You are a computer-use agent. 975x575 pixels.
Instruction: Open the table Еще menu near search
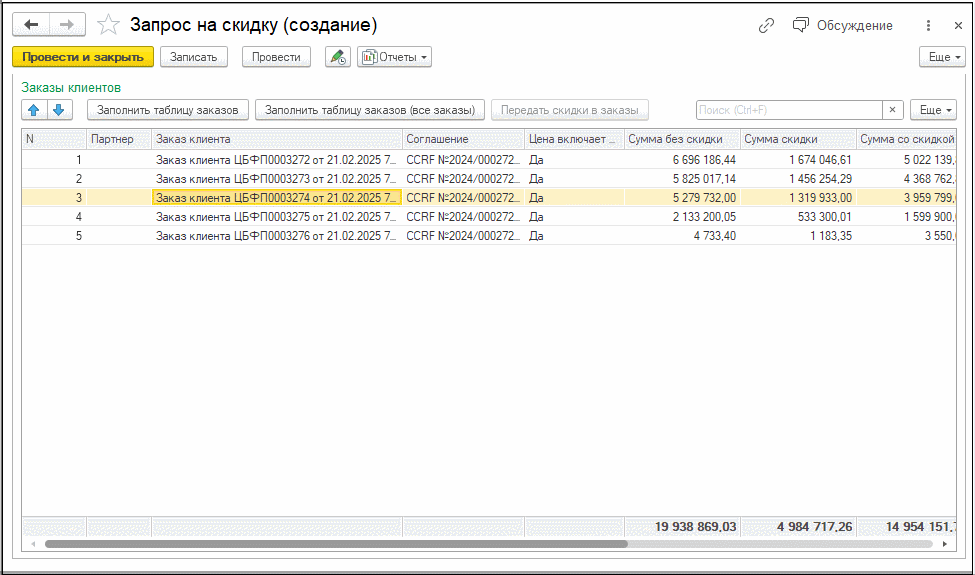coord(932,110)
